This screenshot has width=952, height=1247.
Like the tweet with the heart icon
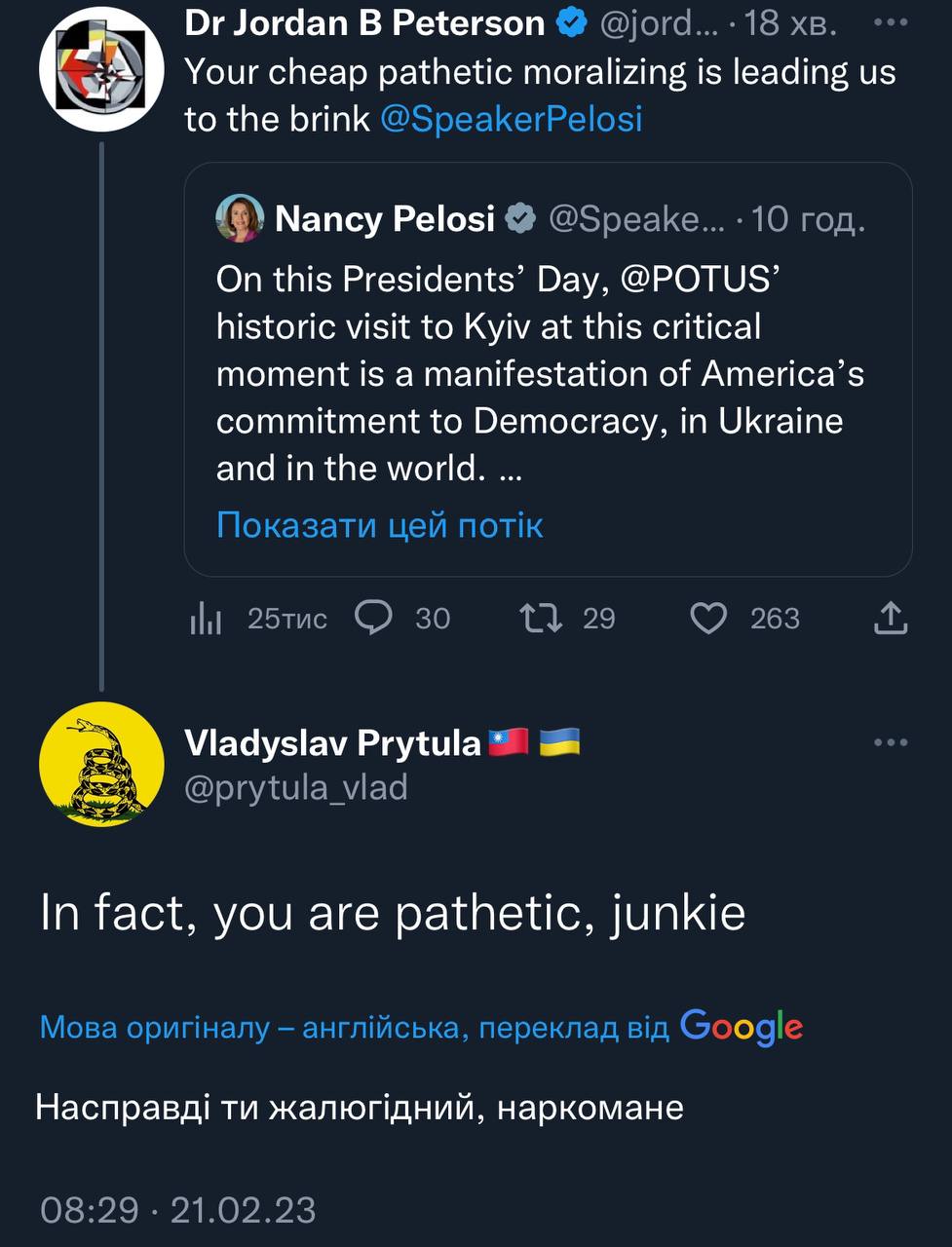(x=708, y=618)
